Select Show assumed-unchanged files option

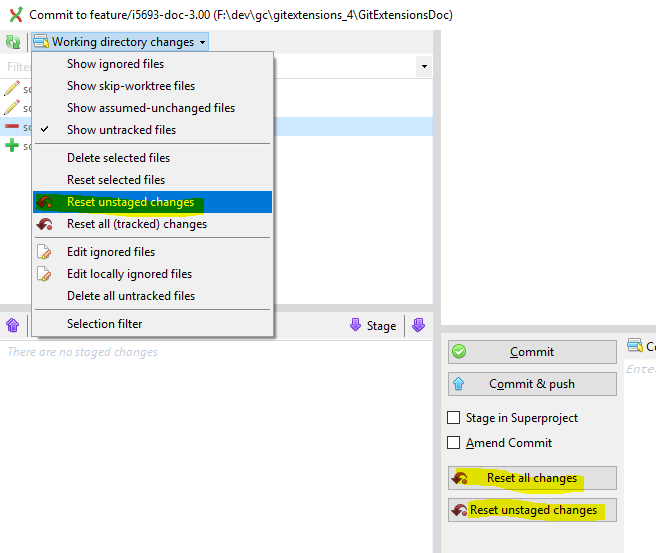(x=153, y=108)
